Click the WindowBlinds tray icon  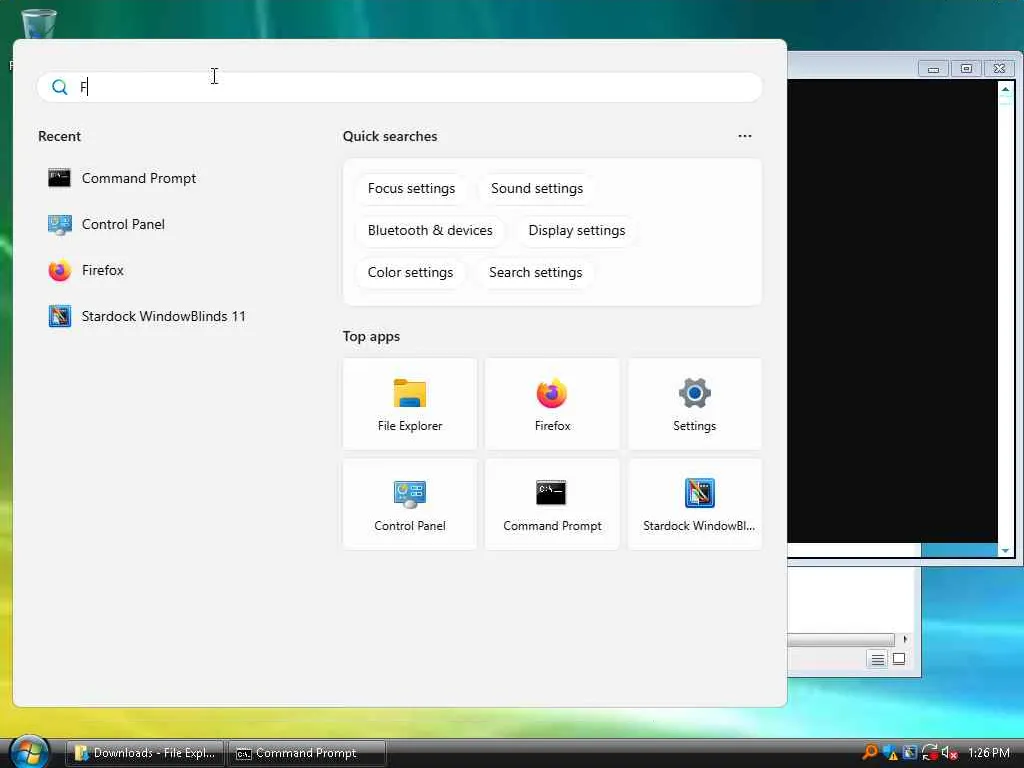click(910, 752)
